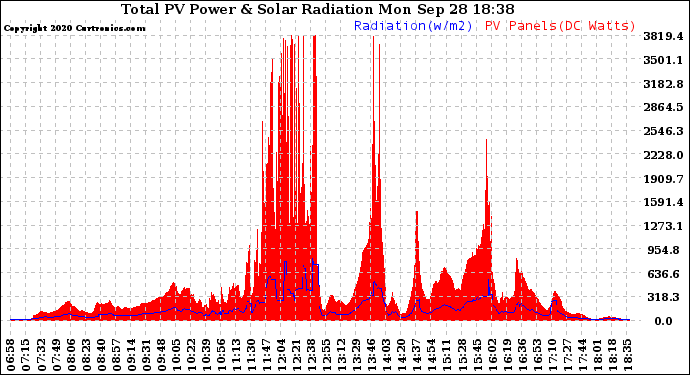
Task: Click the 15:45 time label
Action: 477,355
